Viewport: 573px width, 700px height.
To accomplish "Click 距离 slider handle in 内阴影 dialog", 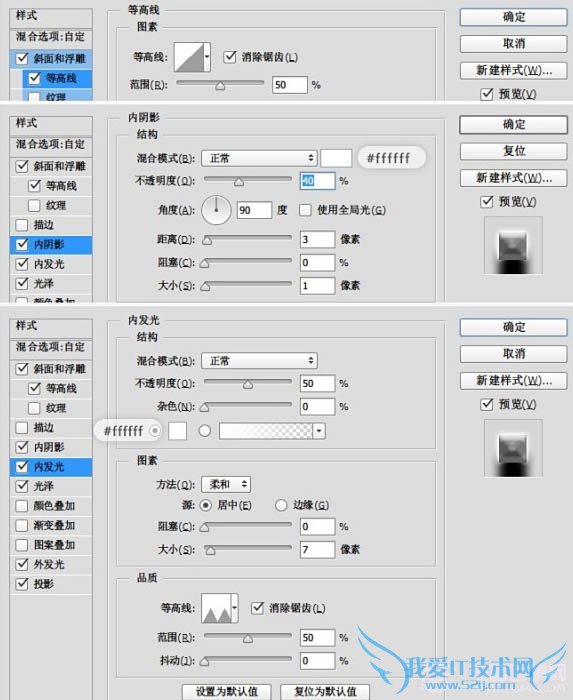I will click(207, 241).
